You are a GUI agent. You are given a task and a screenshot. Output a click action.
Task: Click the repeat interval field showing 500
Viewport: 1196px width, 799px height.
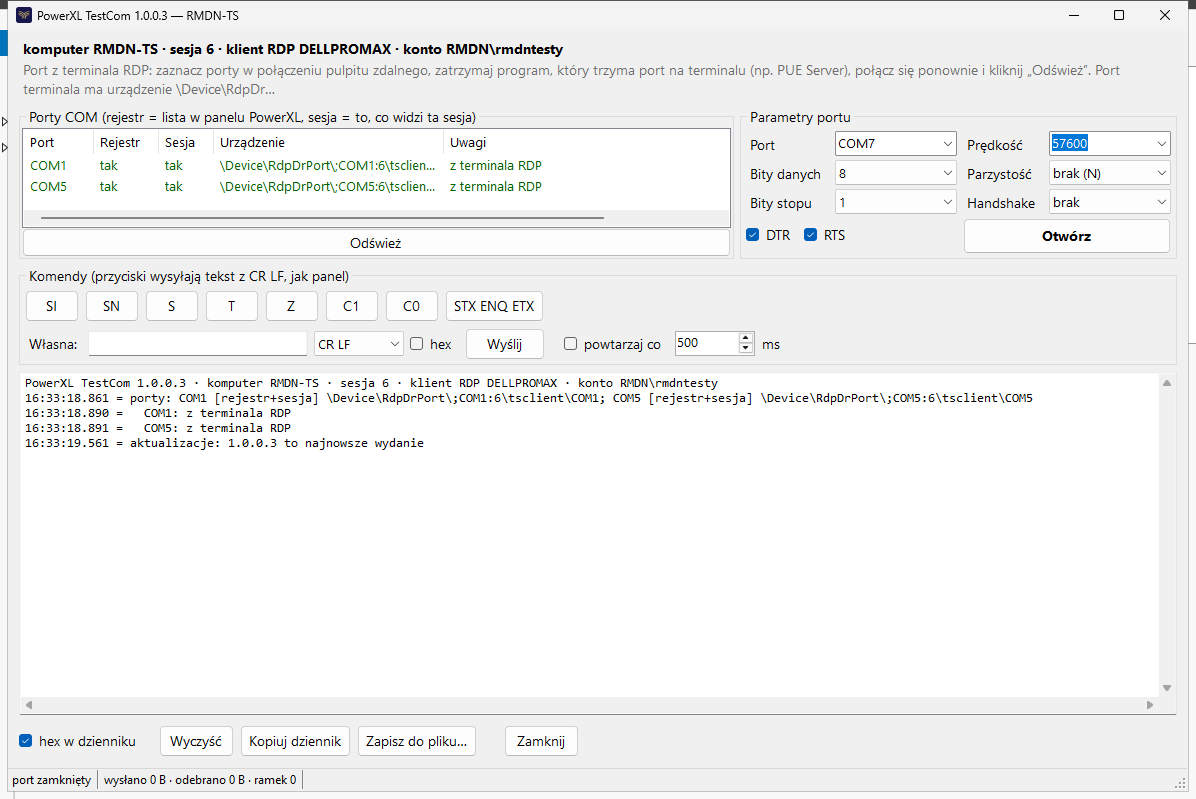coord(706,343)
